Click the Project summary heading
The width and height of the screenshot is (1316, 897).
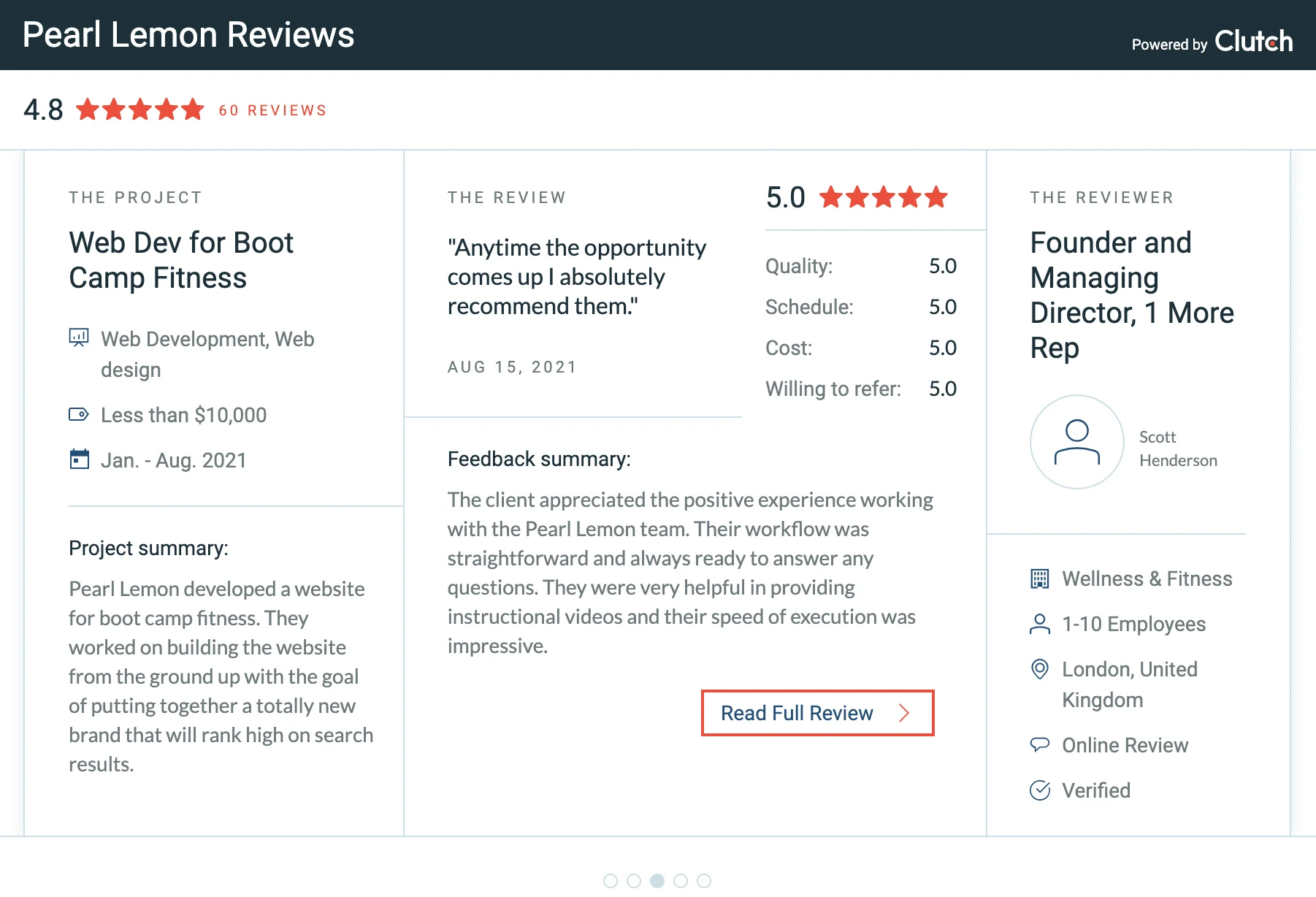148,548
